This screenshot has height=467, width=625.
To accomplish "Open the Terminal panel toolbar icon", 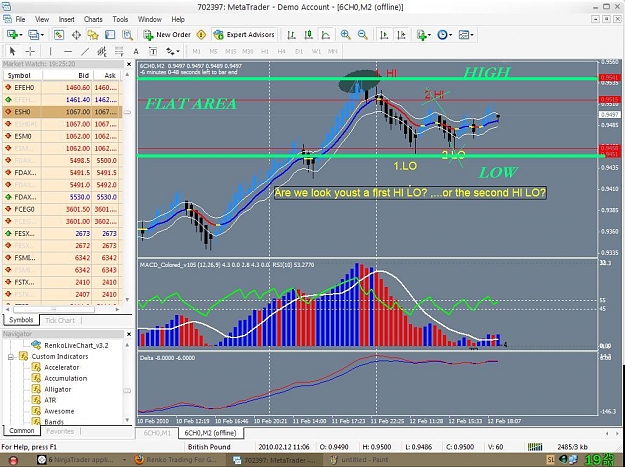I will [x=110, y=35].
